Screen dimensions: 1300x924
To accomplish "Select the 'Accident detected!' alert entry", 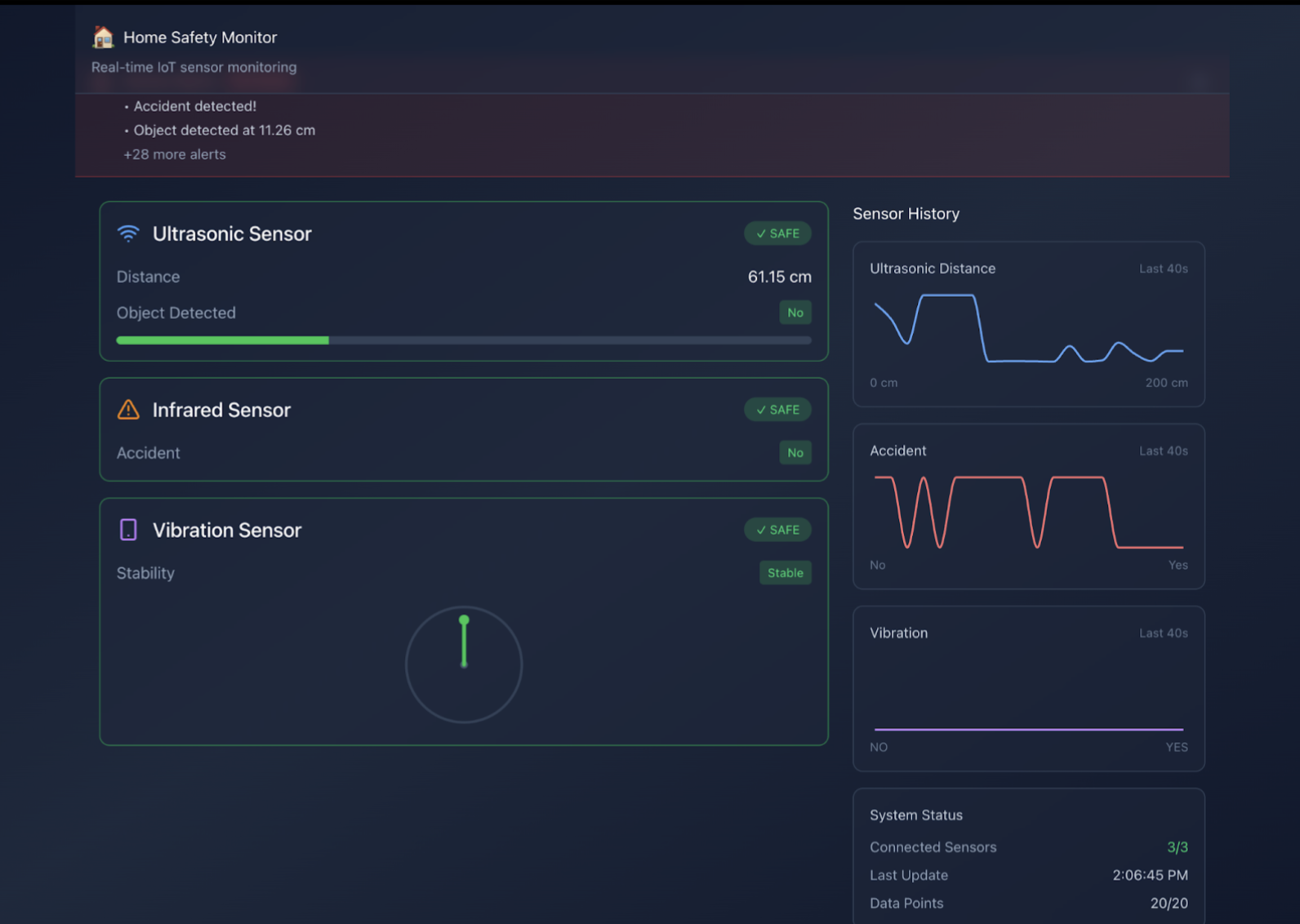I will coord(194,106).
